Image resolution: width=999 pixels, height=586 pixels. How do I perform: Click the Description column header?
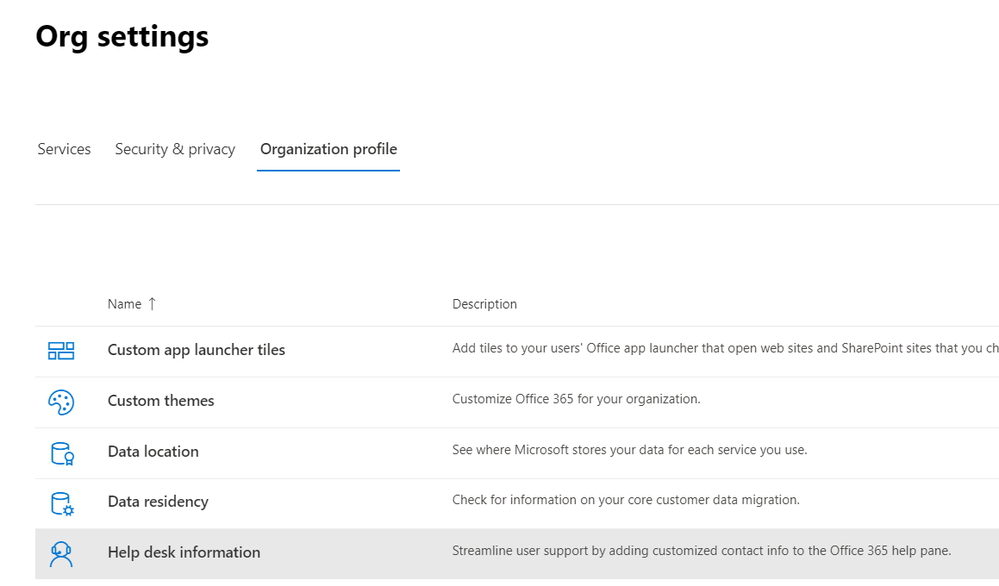tap(484, 304)
